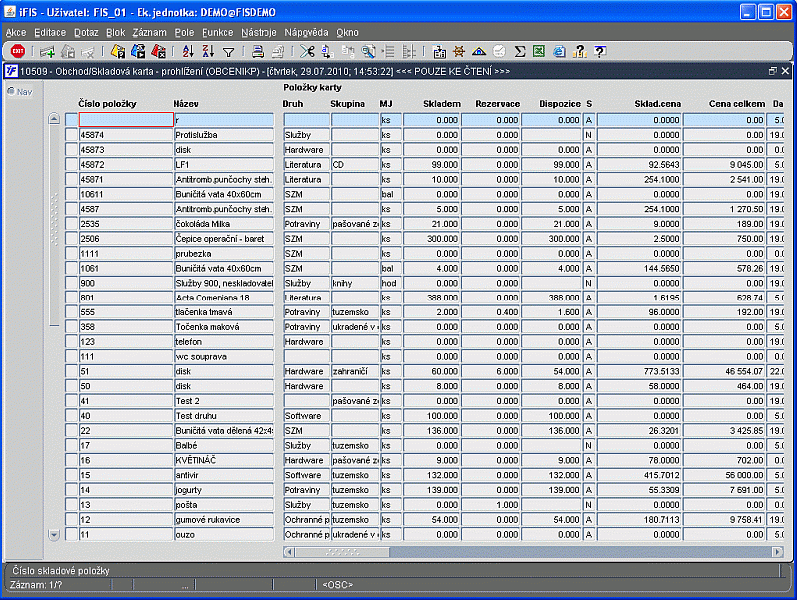Viewport: 797px width, 600px height.
Task: Open the Funkce menu
Action: click(x=218, y=33)
